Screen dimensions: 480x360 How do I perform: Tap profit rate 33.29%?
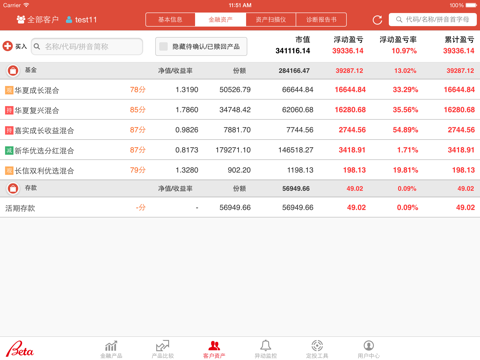click(x=405, y=90)
